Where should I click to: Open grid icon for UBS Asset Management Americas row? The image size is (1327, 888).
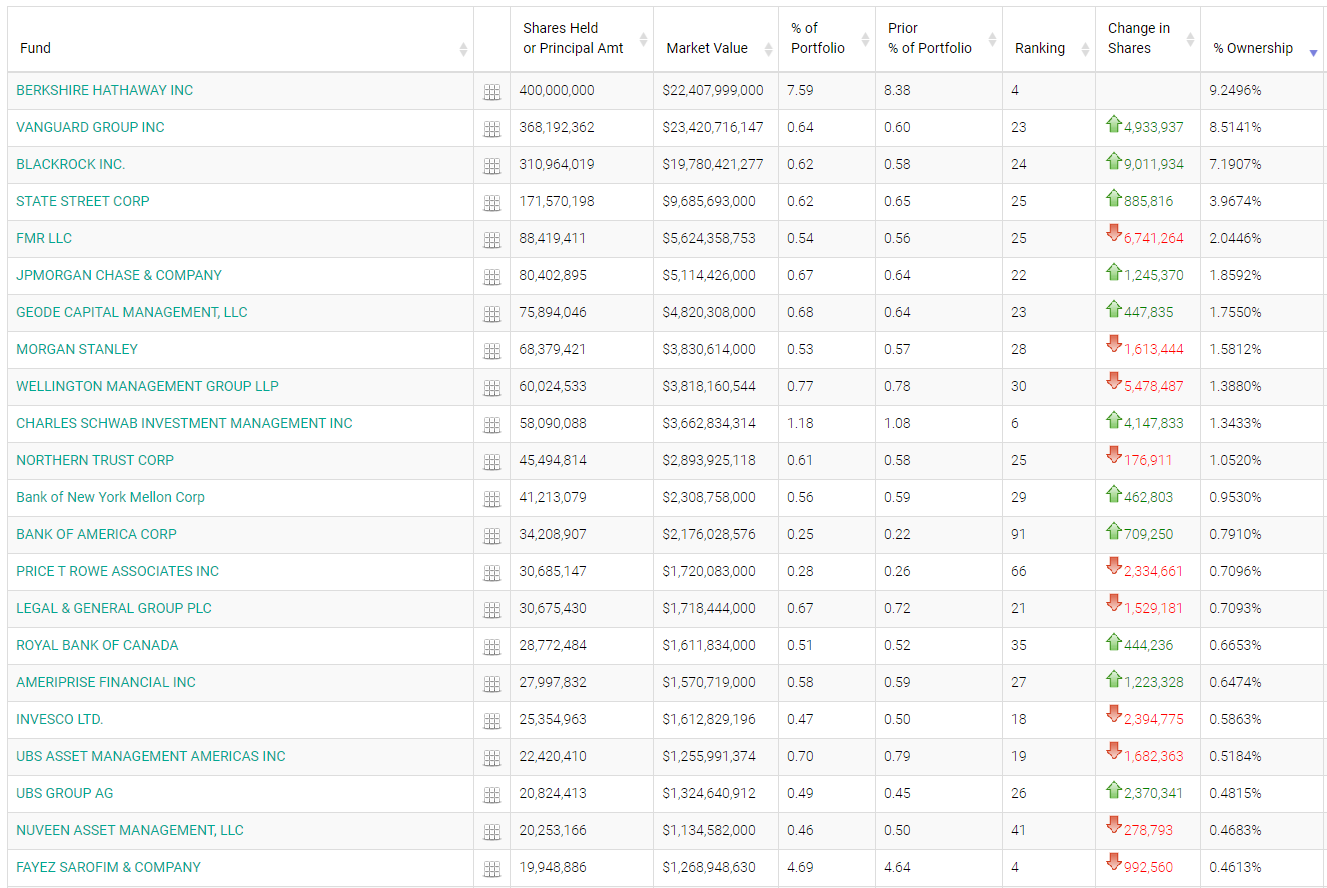[492, 758]
